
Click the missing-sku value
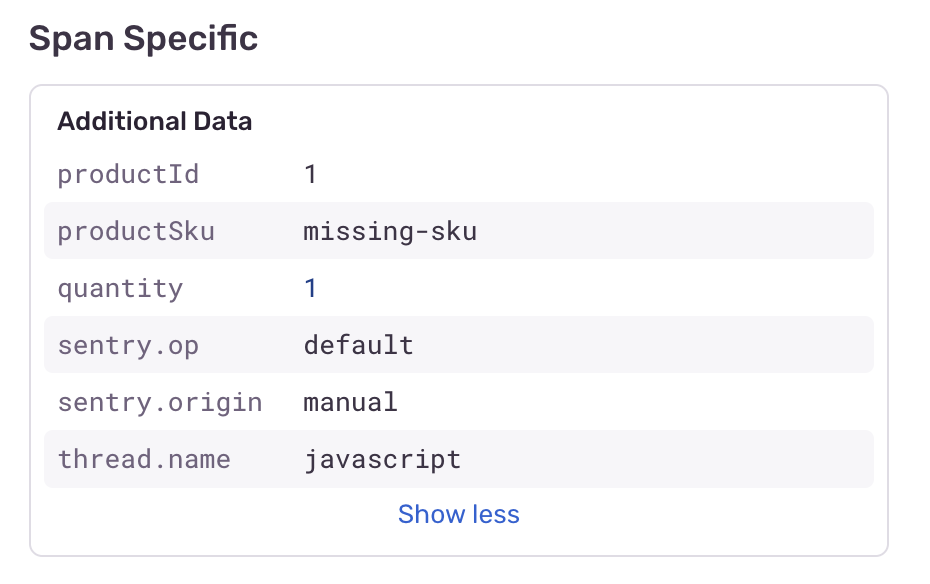[390, 231]
